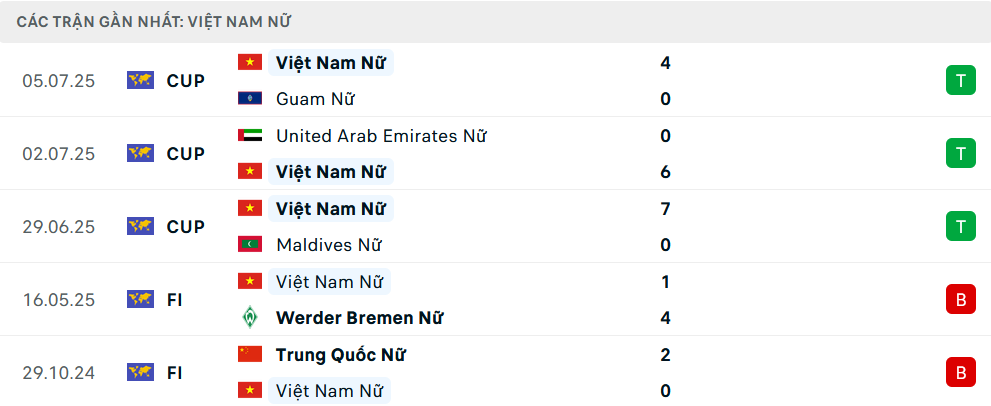Viewport: 991px width, 406px height.
Task: Click the China flag next to Trung Quốc Nữ
Action: [x=250, y=354]
